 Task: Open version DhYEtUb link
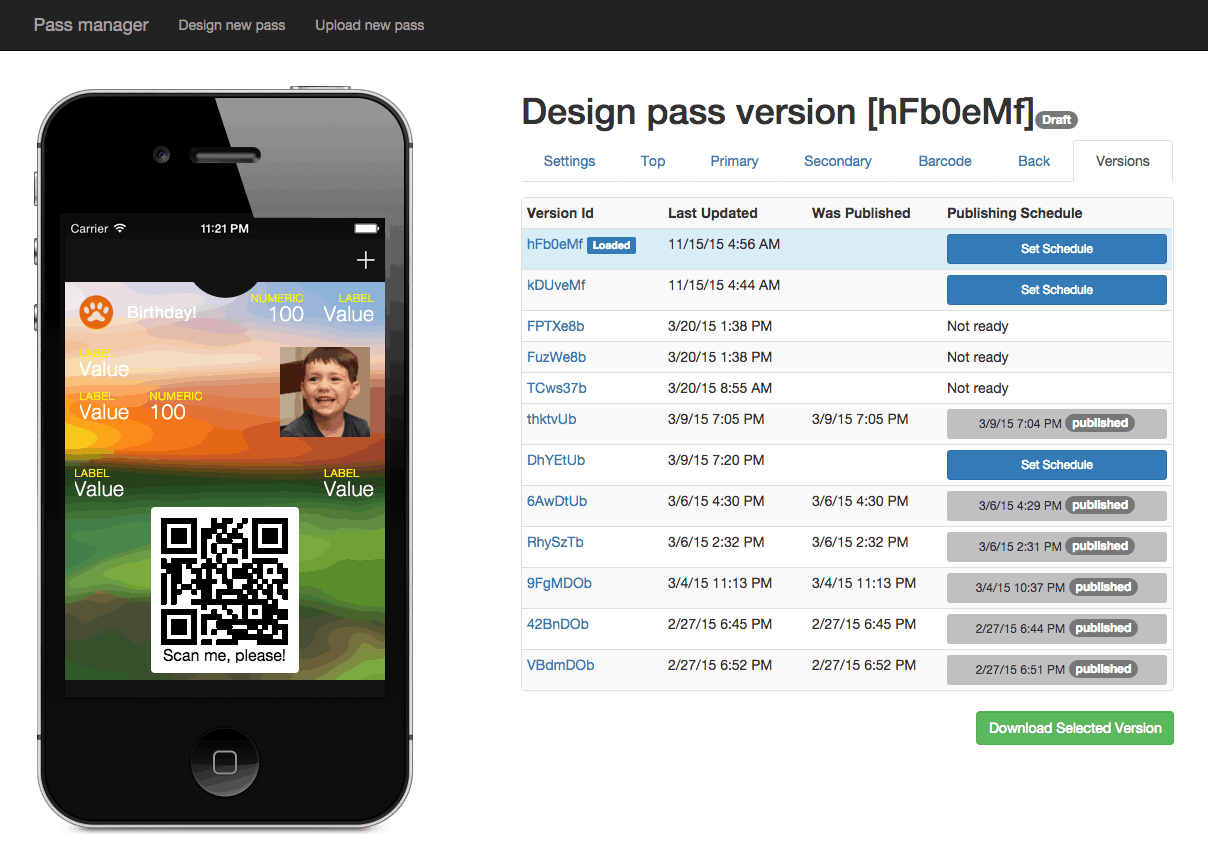[556, 460]
